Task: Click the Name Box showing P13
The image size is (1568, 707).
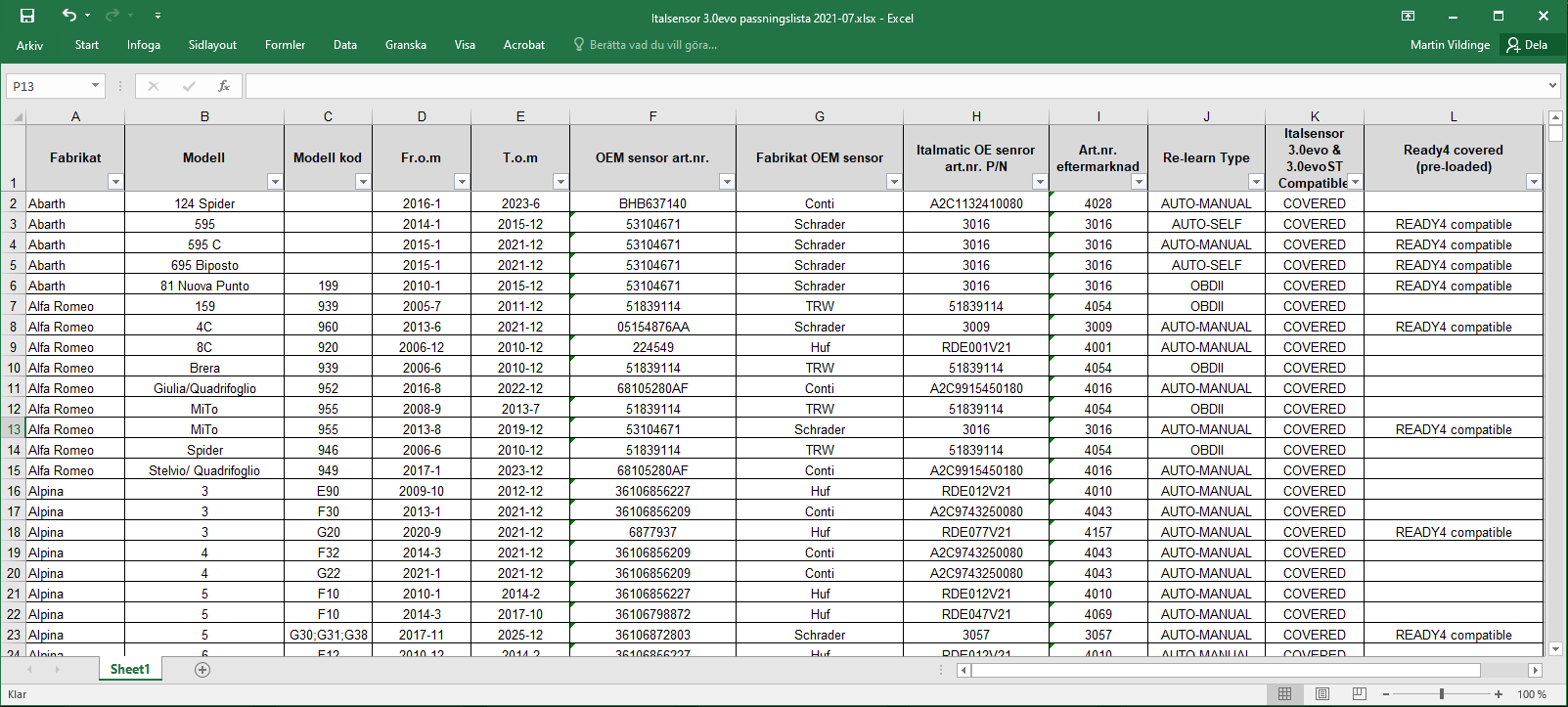Action: coord(47,86)
